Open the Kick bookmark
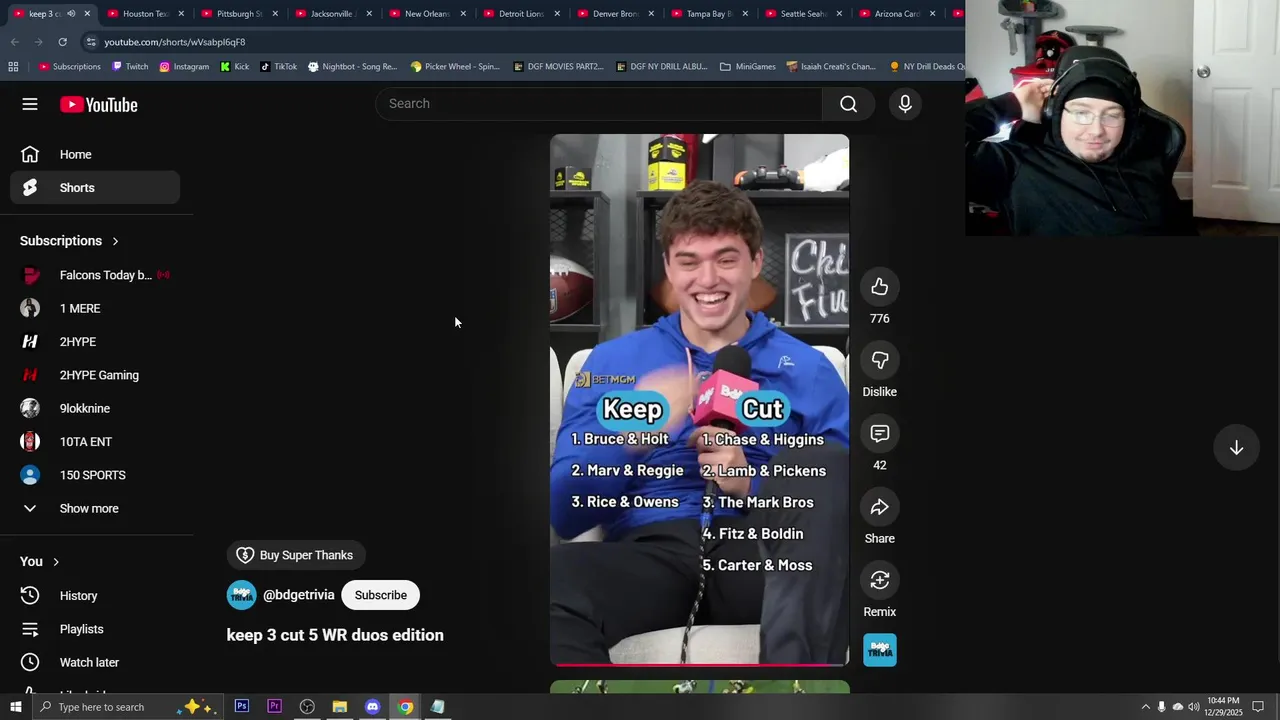The height and width of the screenshot is (720, 1280). click(235, 67)
